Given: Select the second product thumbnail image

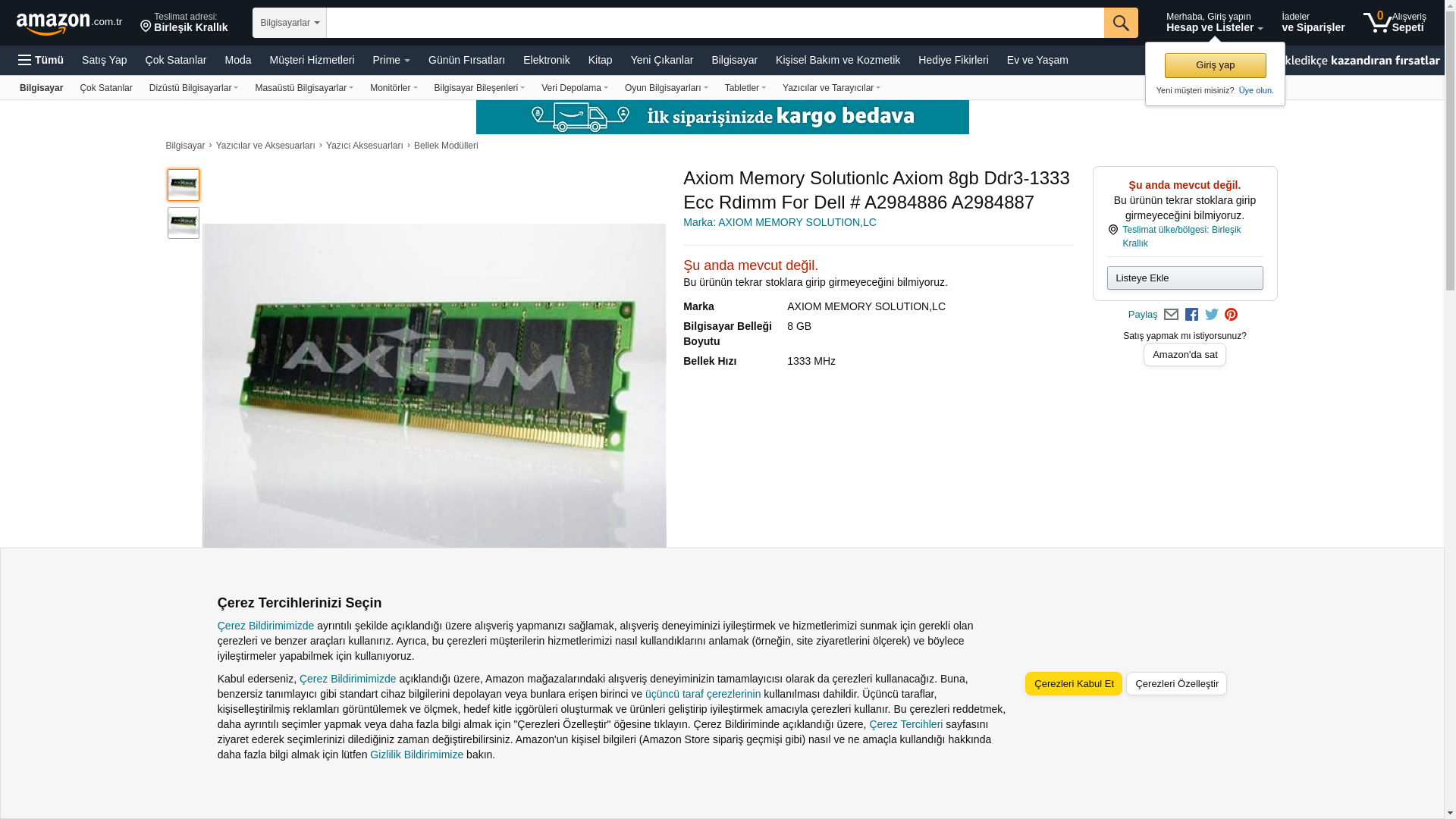Looking at the screenshot, I should [x=184, y=223].
